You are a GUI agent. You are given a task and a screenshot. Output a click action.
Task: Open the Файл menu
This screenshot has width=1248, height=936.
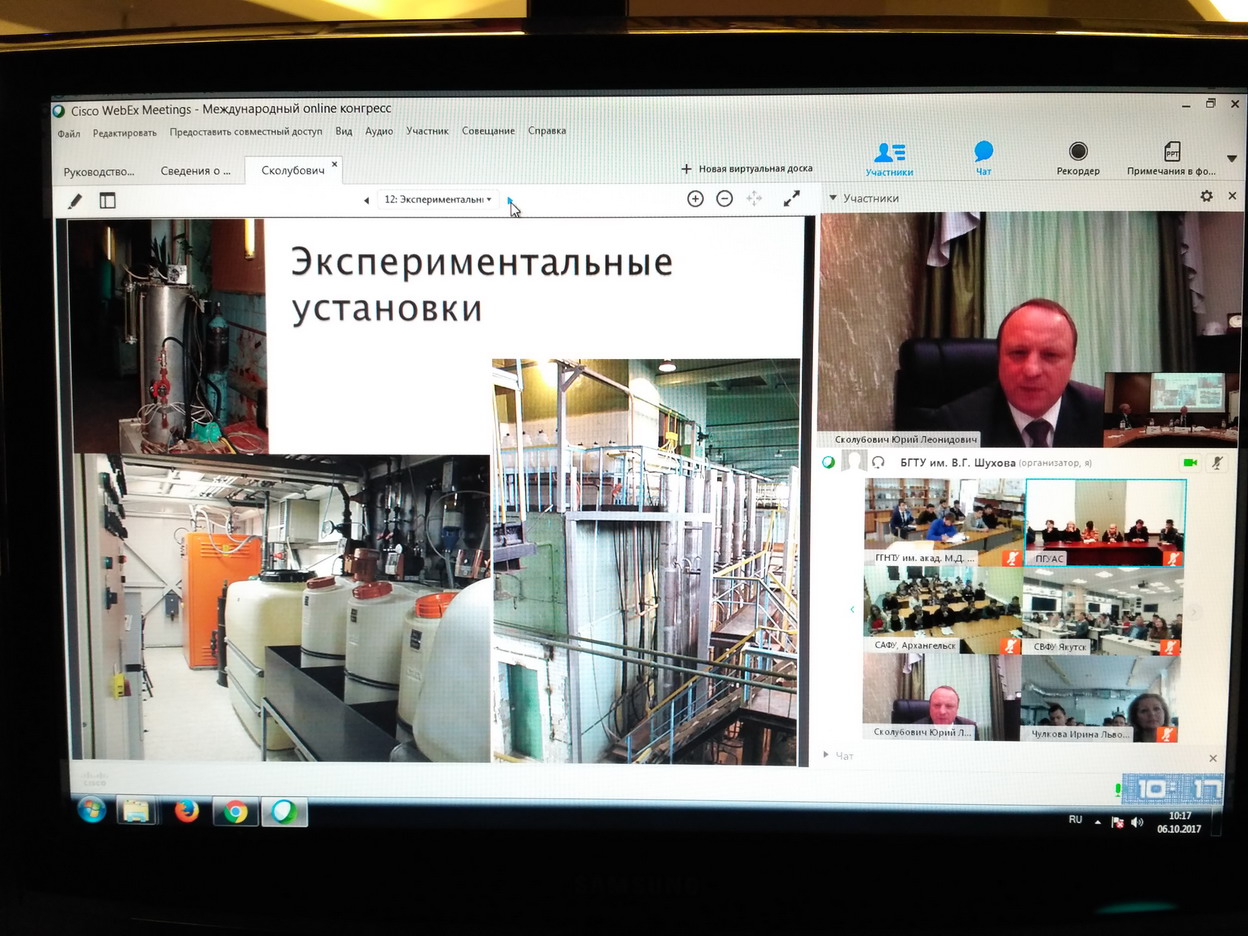[69, 132]
